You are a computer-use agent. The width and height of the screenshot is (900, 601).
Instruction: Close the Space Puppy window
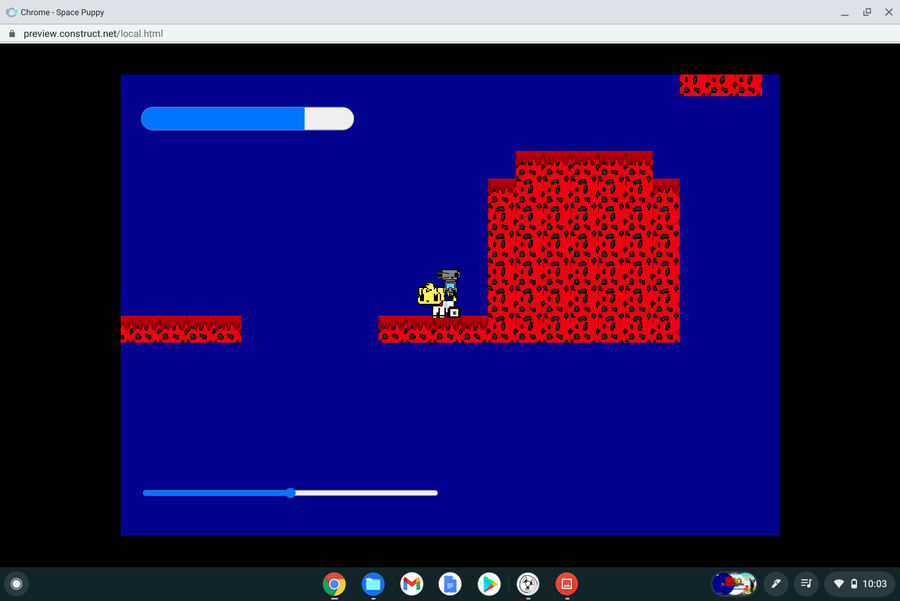(889, 12)
